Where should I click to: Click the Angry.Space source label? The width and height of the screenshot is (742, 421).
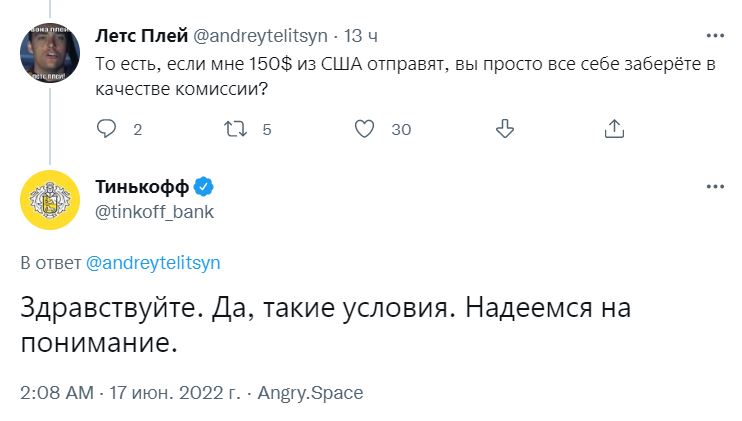(310, 393)
